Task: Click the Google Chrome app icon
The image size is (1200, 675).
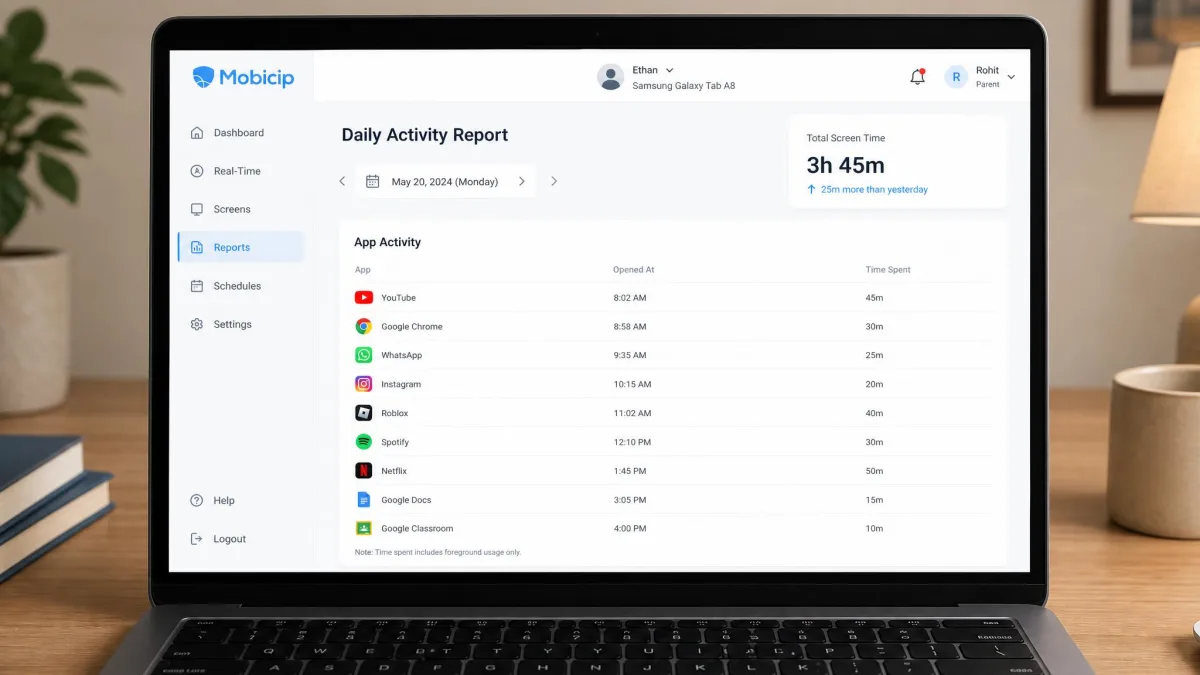Action: click(364, 326)
